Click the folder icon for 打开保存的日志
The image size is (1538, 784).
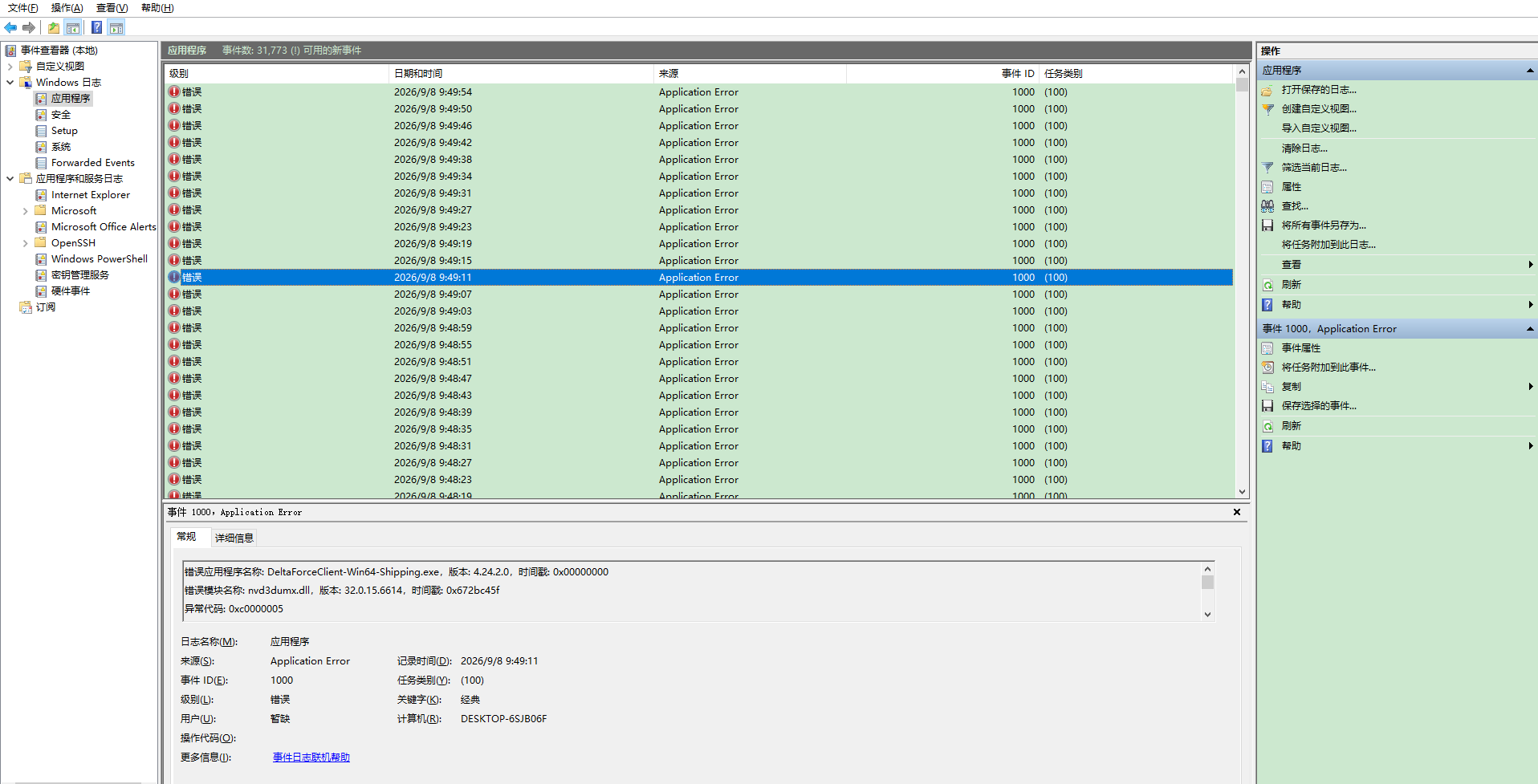click(x=1267, y=90)
